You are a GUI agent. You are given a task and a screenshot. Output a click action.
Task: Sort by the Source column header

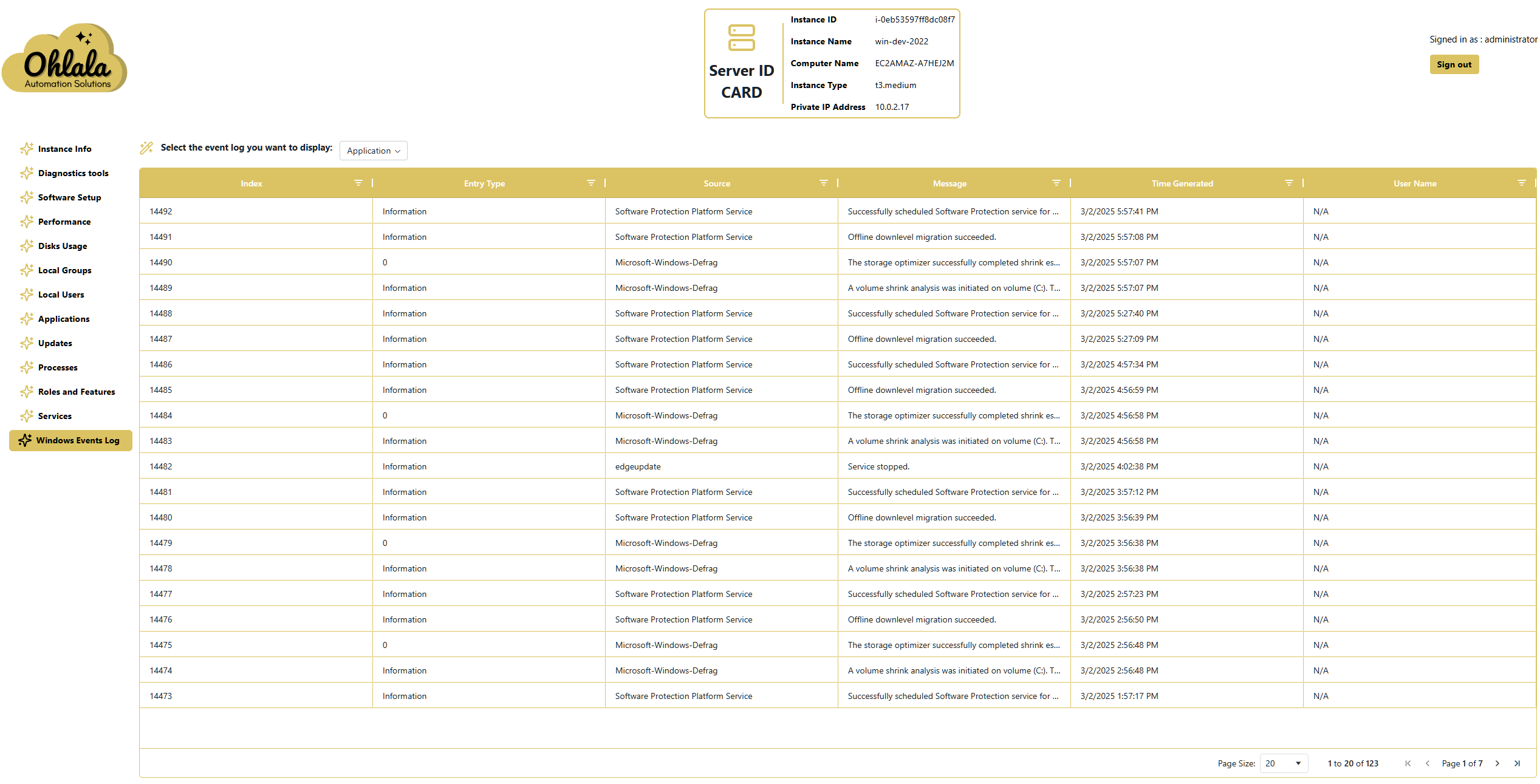717,183
